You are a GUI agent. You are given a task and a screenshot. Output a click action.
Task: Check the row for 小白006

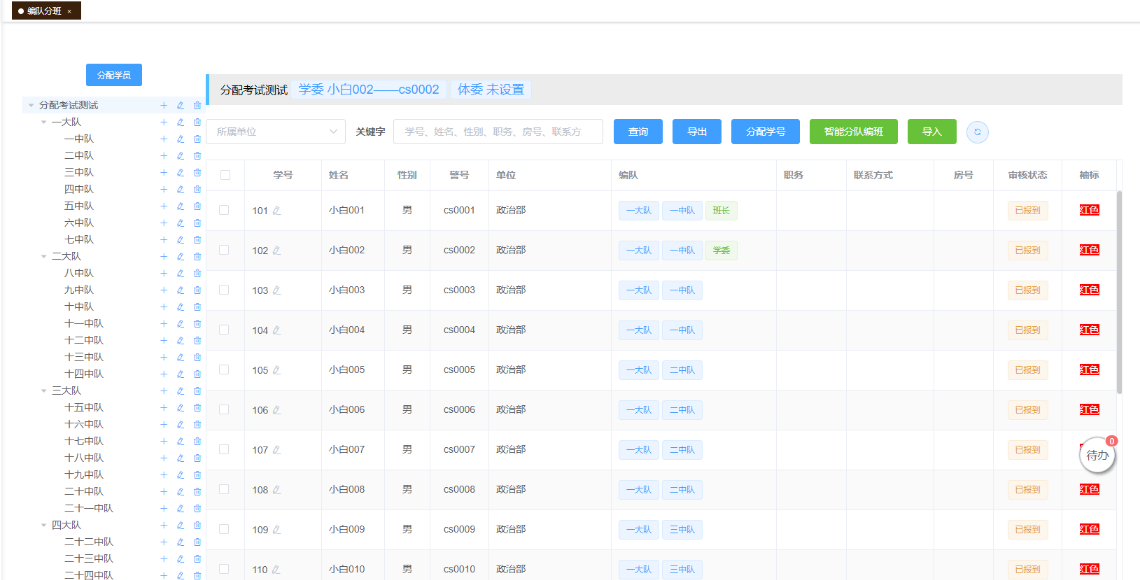pos(225,410)
